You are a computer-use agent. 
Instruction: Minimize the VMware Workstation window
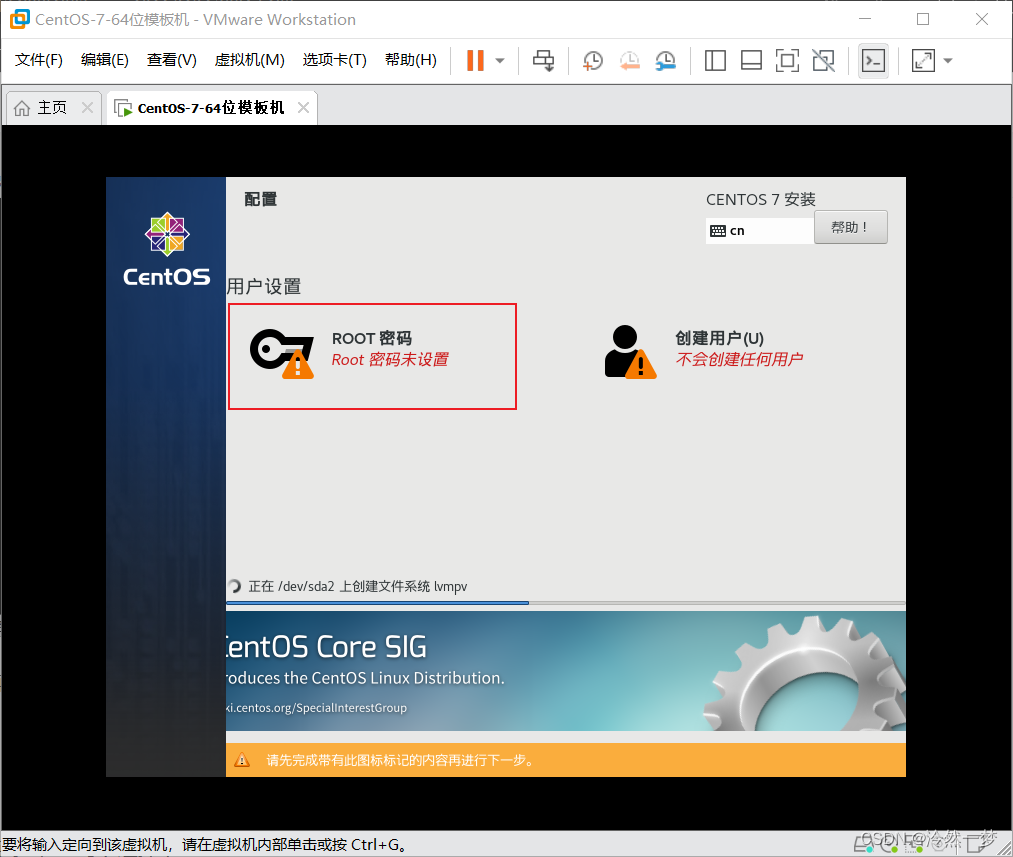[865, 19]
